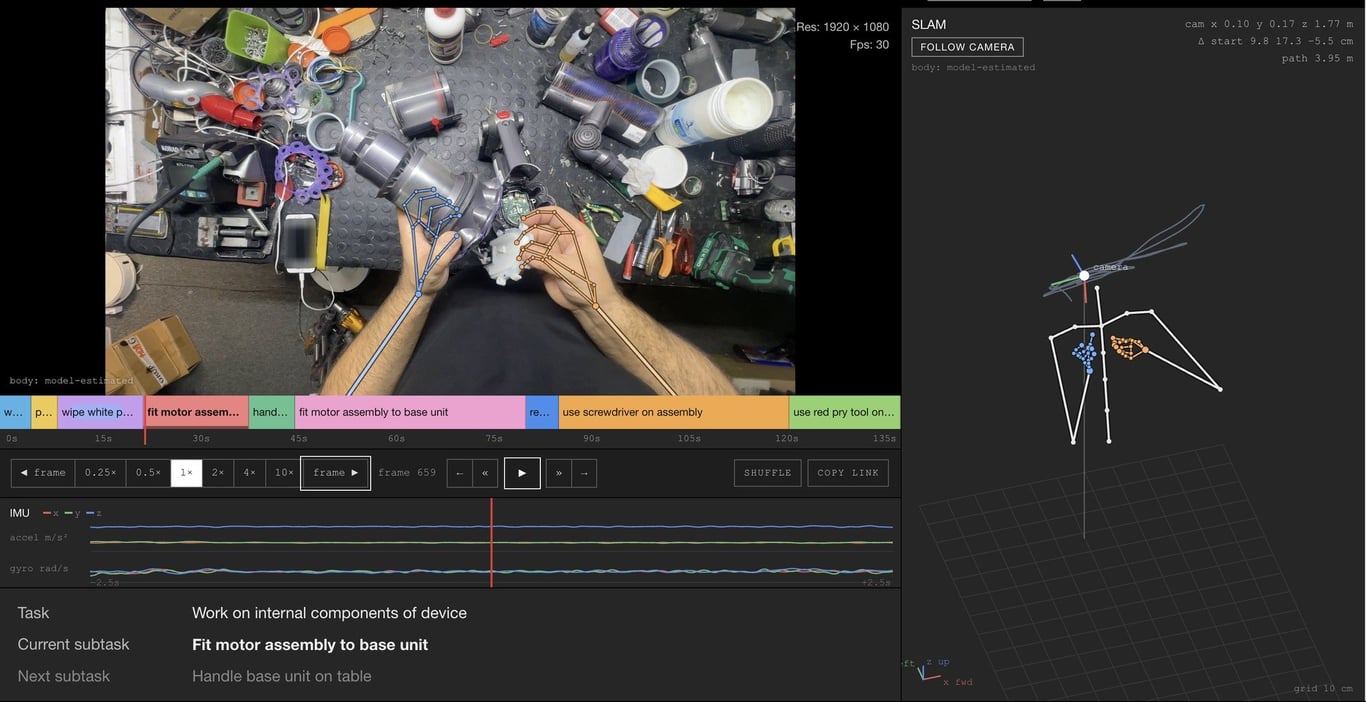Click the 'Fps: 30' label
This screenshot has width=1366, height=702.
coord(869,45)
